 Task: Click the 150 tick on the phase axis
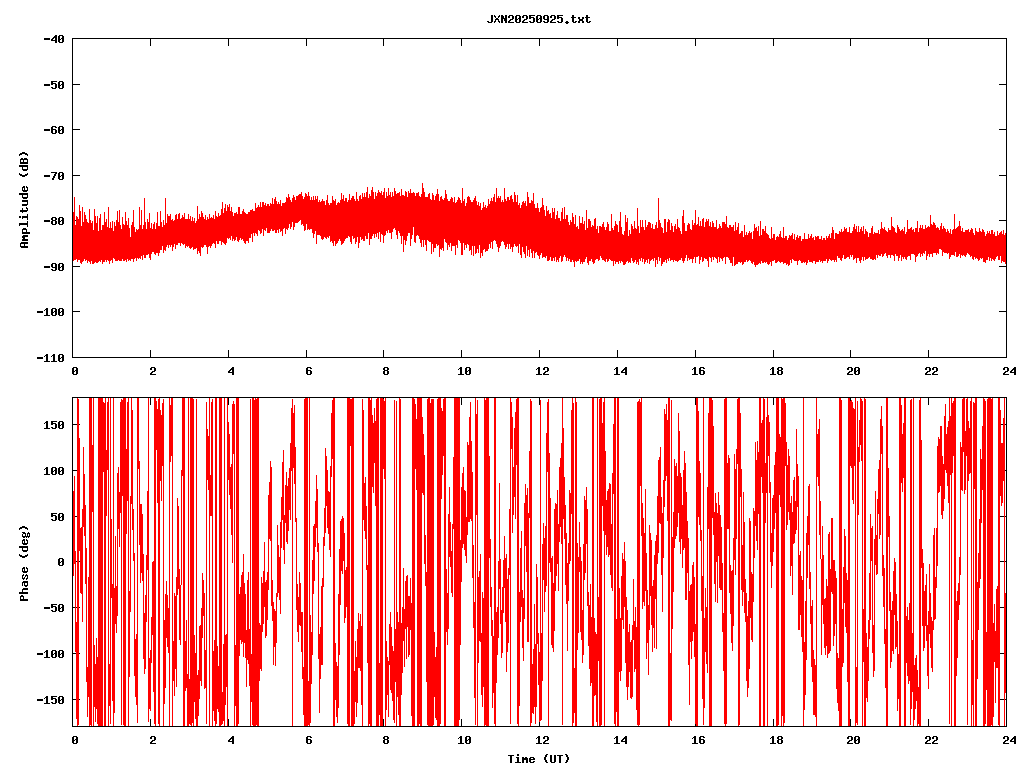pyautogui.click(x=54, y=425)
